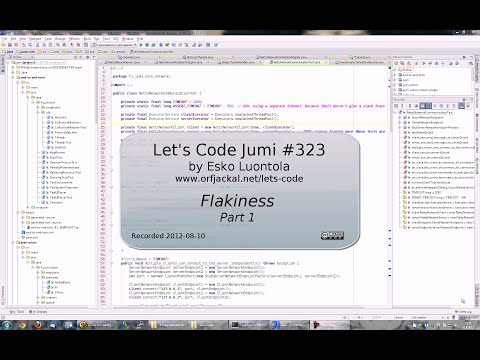Click the Redo toolbar icon
The height and width of the screenshot is (360, 480).
click(x=30, y=45)
